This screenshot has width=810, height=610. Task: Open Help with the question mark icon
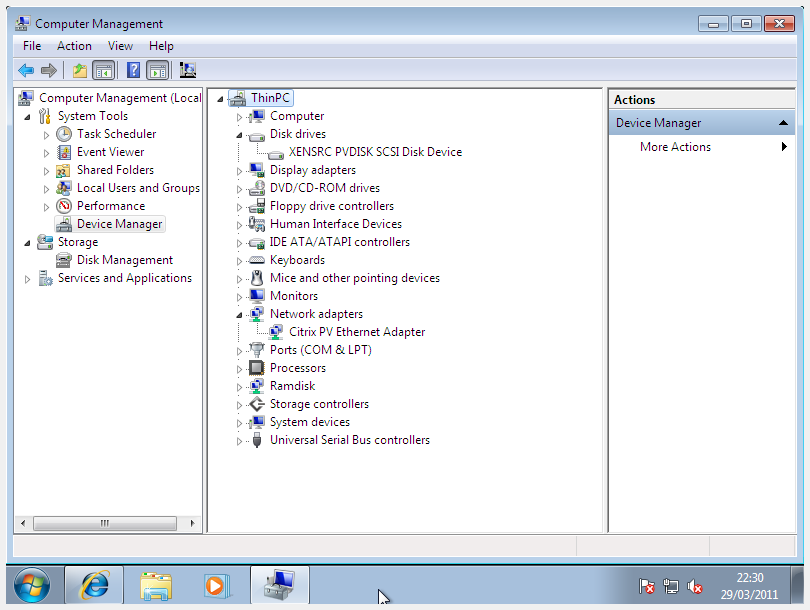[133, 70]
